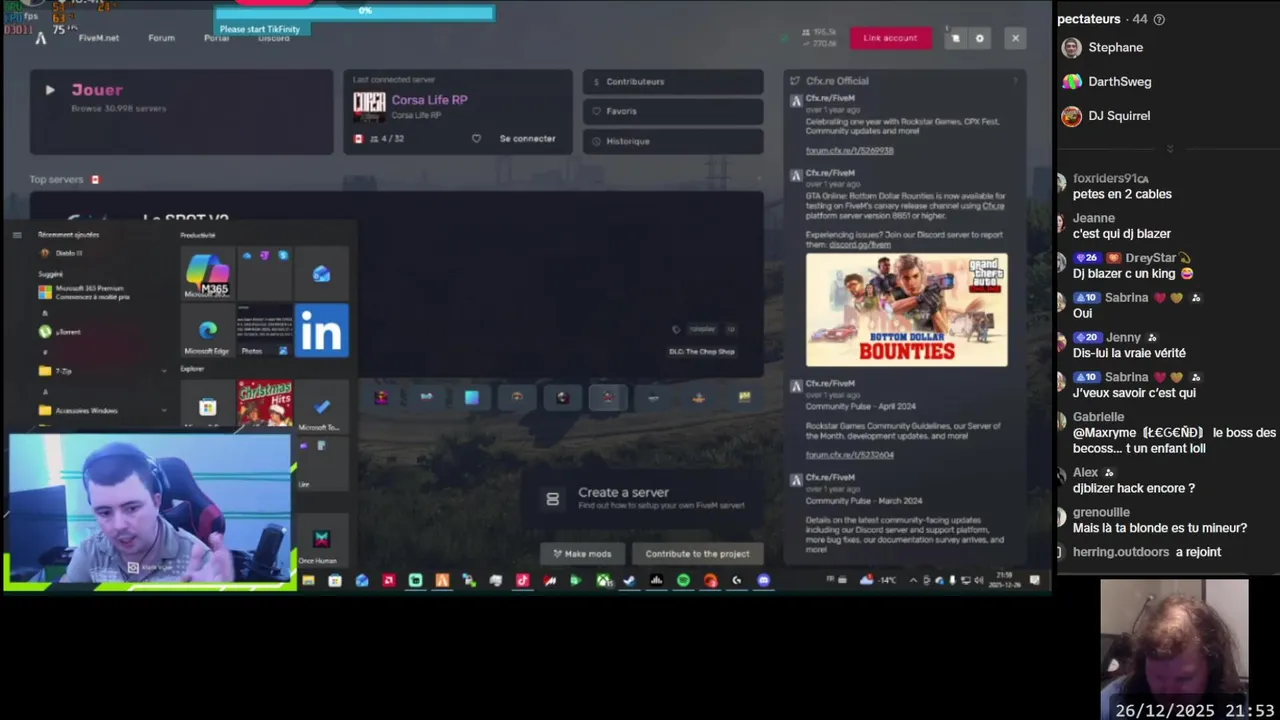Open the forum.cfx.re/t/5232604 link

[849, 455]
